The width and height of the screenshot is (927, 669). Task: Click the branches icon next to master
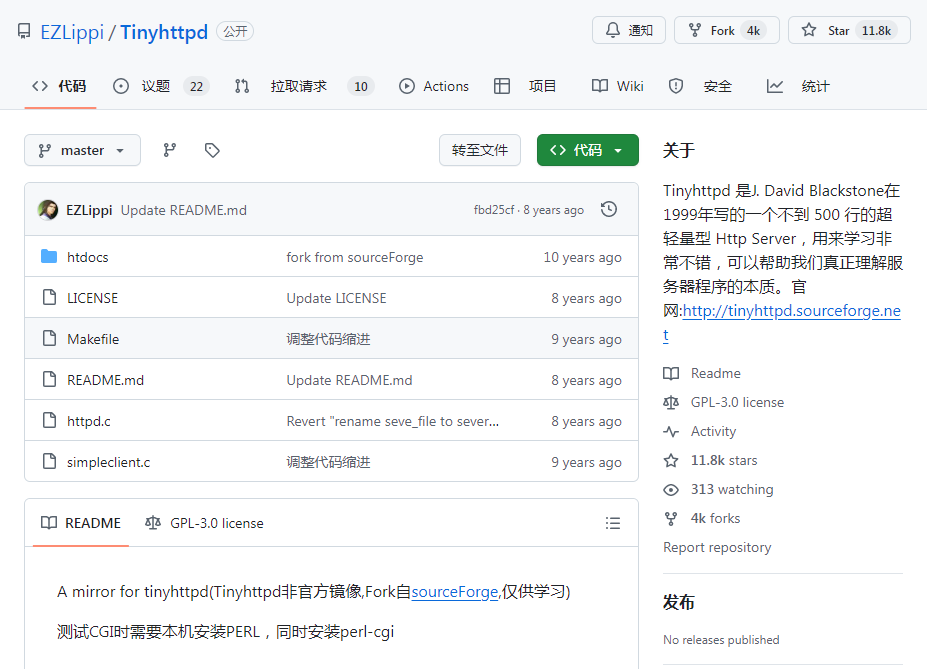click(170, 150)
